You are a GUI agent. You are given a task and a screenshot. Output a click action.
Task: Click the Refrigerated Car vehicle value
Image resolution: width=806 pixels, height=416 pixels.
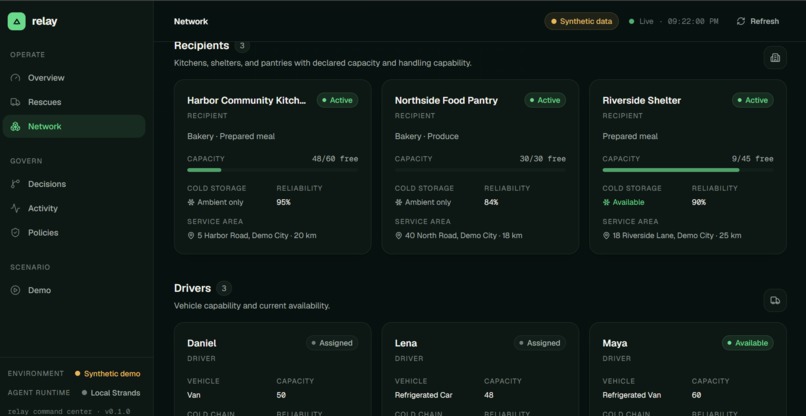(423, 395)
